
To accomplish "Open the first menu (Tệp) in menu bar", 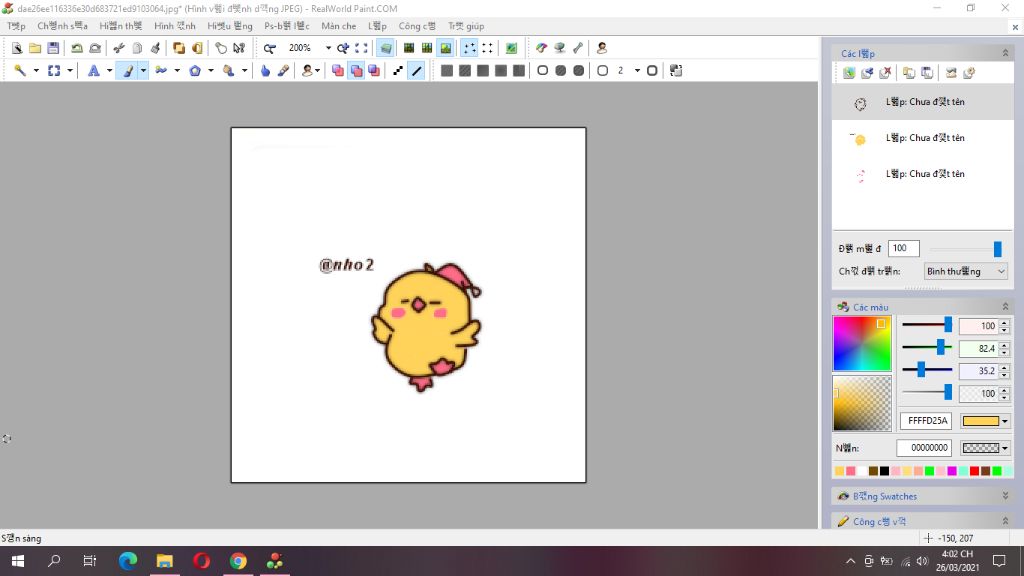I will (16, 26).
